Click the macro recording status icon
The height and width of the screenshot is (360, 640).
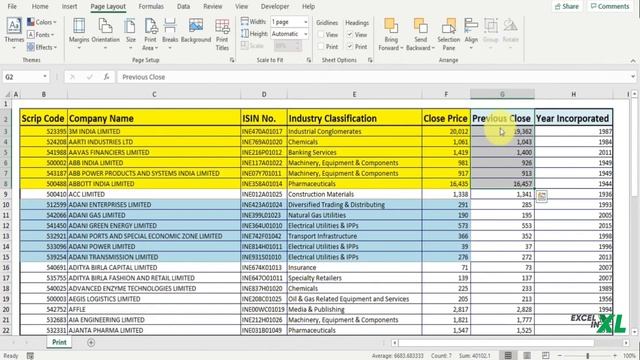click(30, 356)
